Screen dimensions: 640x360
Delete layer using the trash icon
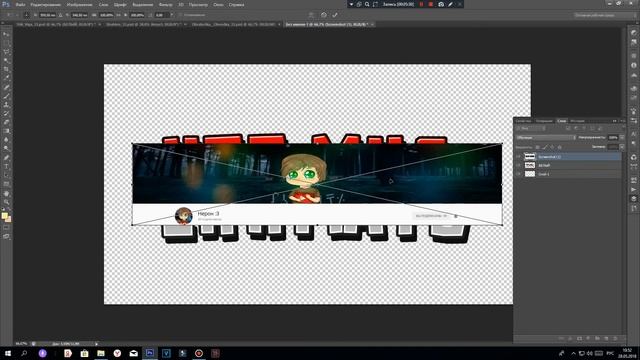616,338
